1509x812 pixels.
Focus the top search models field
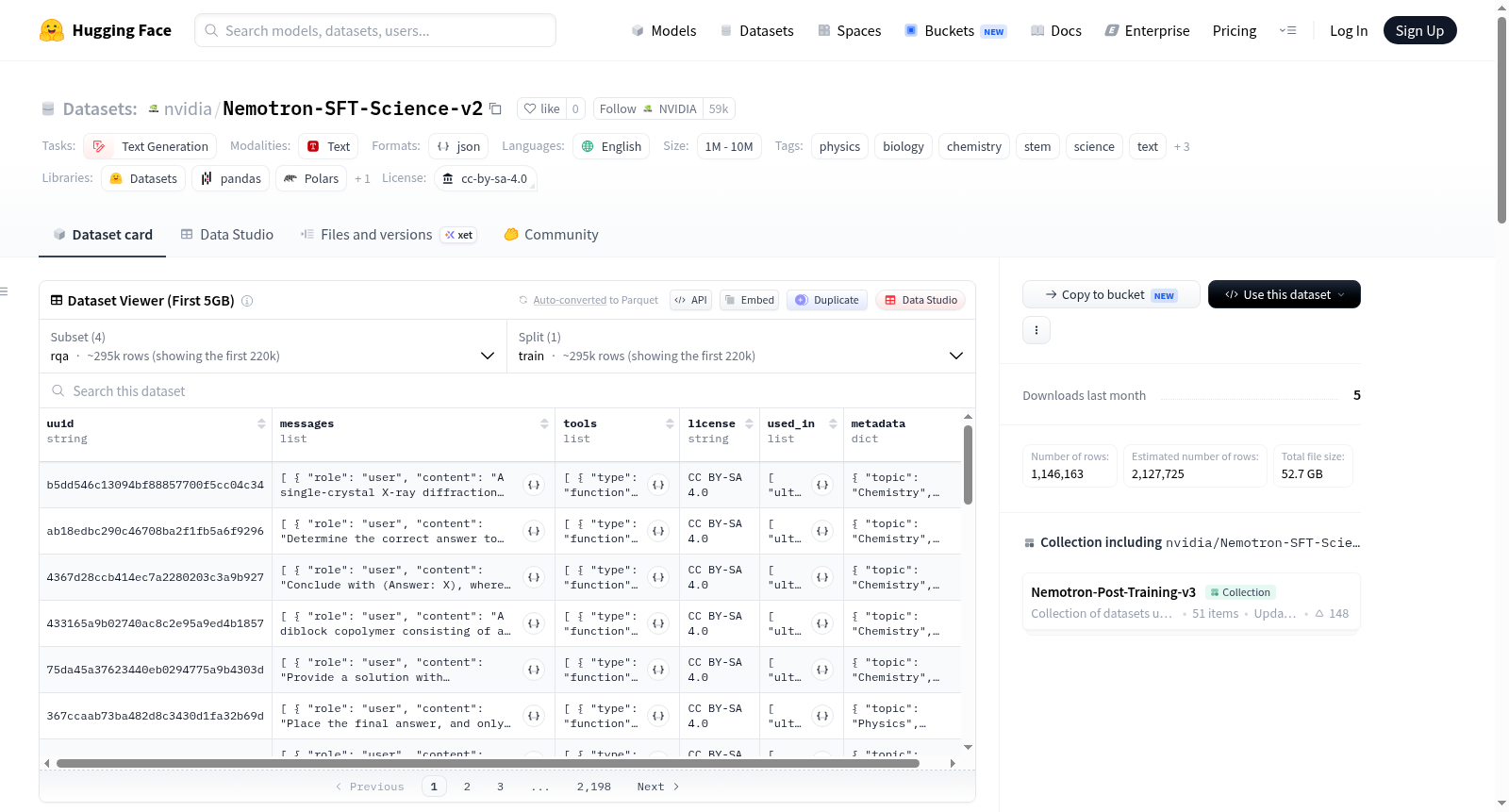tap(375, 30)
